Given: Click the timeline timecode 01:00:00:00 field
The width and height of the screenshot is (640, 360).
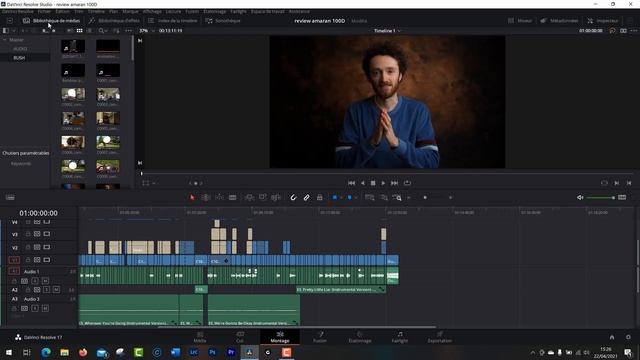Looking at the screenshot, I should pyautogui.click(x=38, y=213).
